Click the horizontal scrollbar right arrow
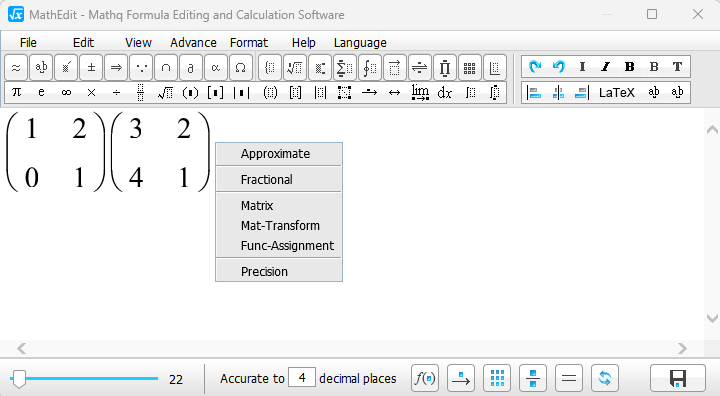The image size is (720, 396). pos(682,349)
